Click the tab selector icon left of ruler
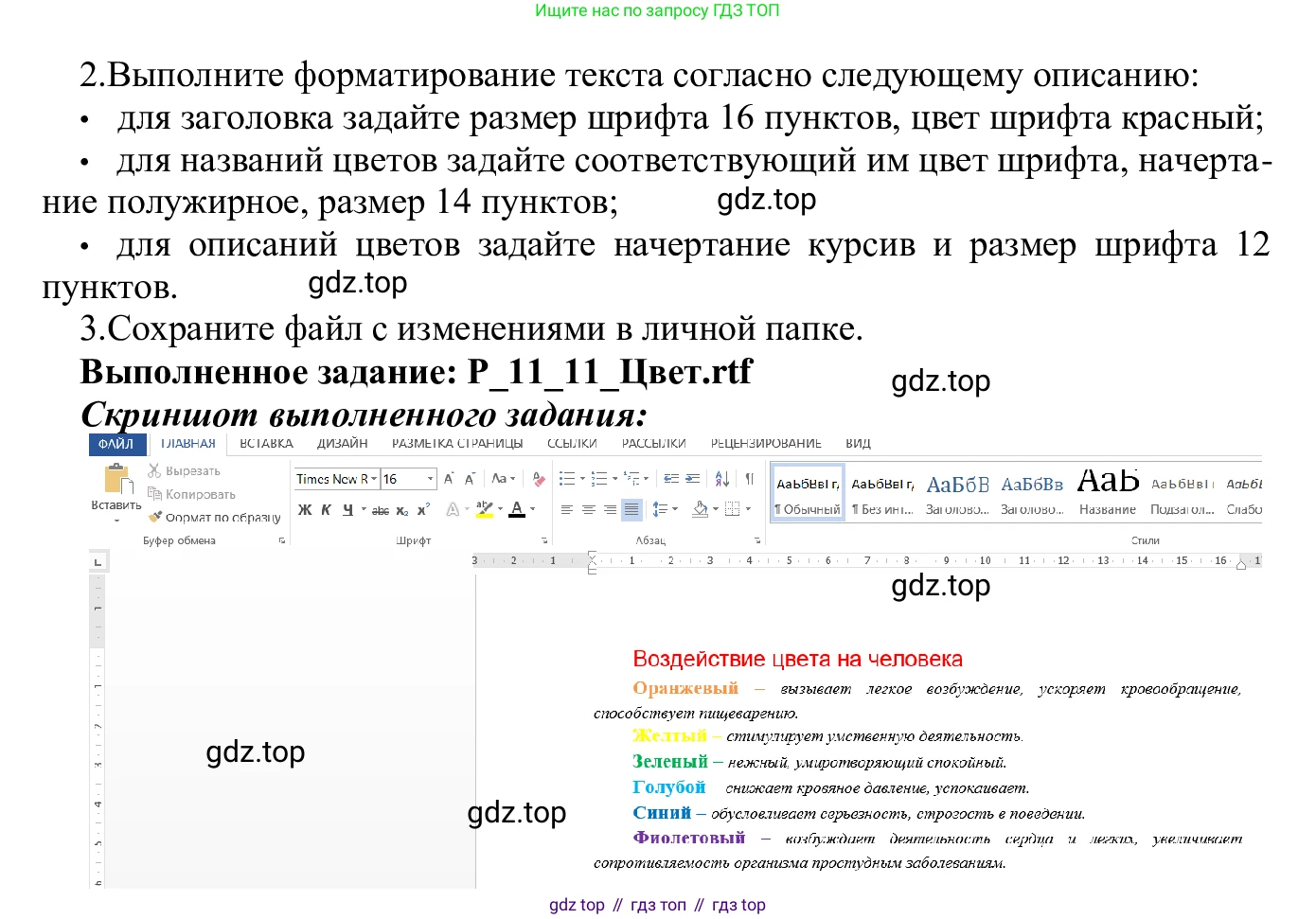Screen dimensions: 1316x919 click(98, 562)
